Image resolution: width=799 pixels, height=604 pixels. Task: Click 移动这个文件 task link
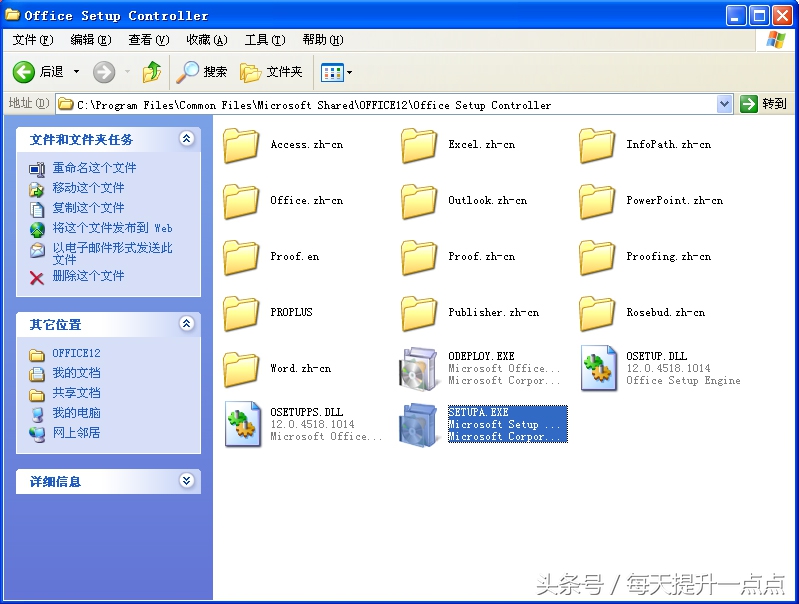click(88, 188)
